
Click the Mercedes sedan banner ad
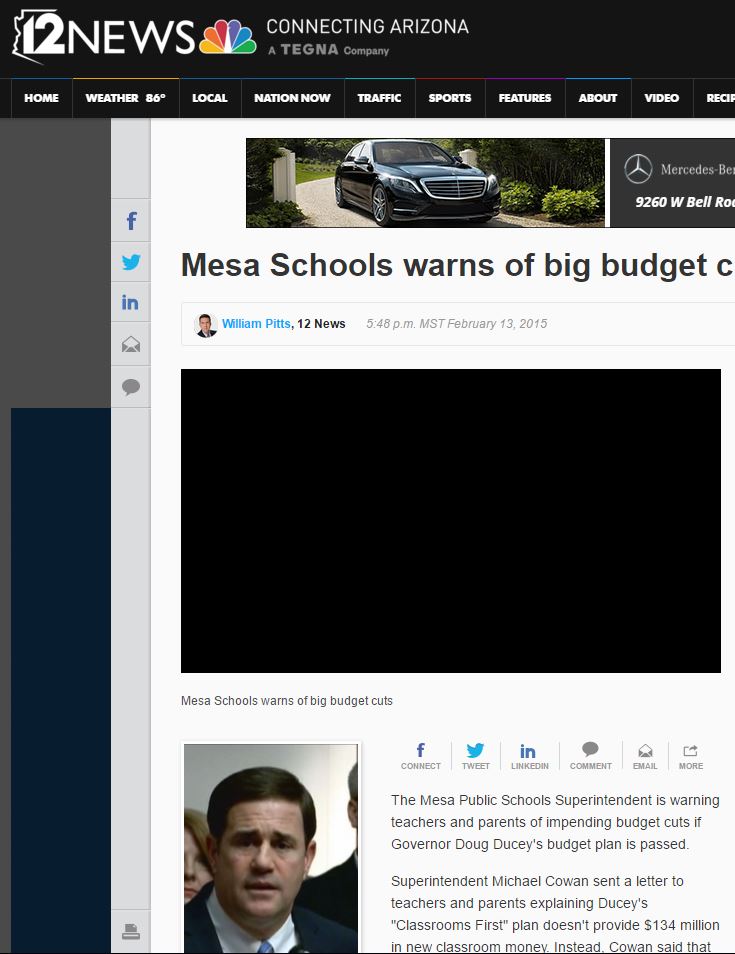pos(425,183)
